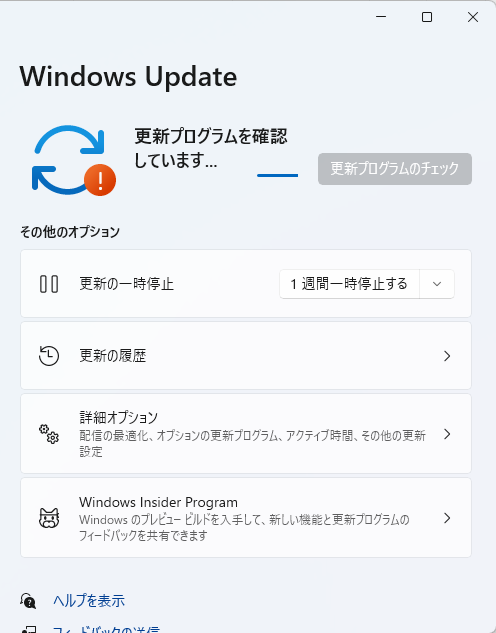Click the gears icon for 詳細オプション
The height and width of the screenshot is (633, 496).
pos(49,434)
